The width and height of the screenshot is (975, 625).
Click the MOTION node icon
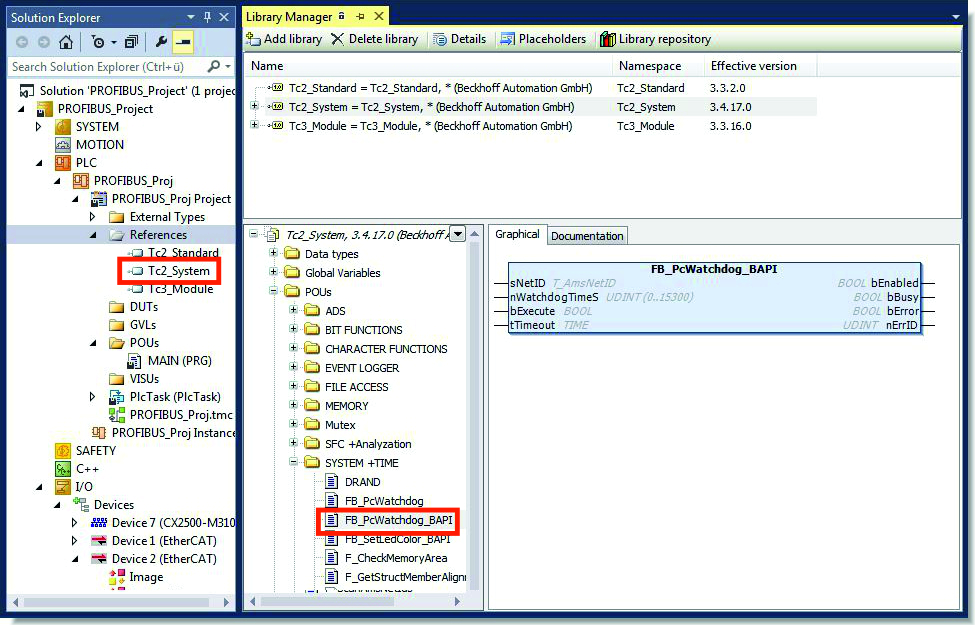click(x=63, y=145)
